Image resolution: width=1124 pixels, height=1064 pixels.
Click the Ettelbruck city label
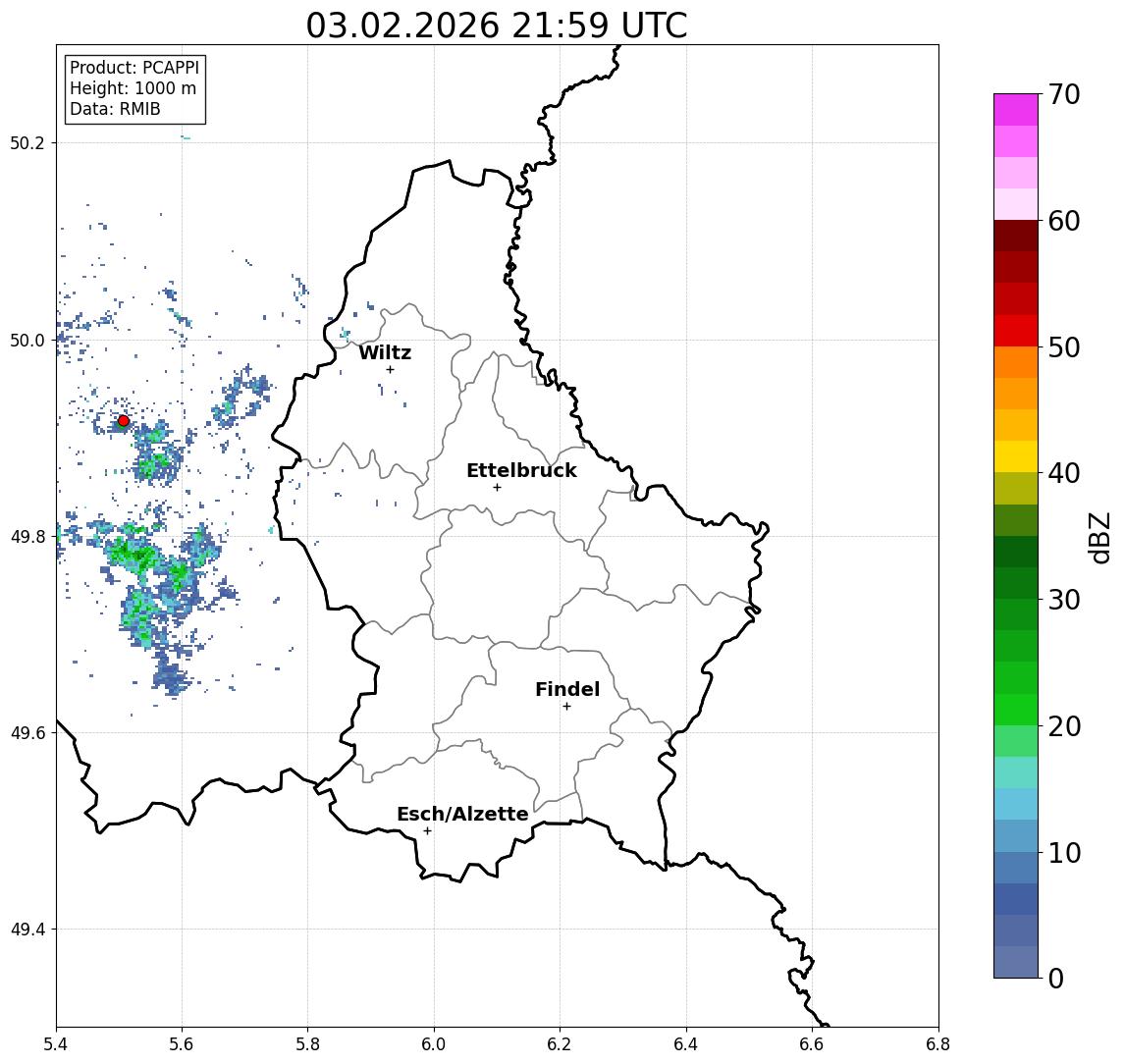point(521,470)
